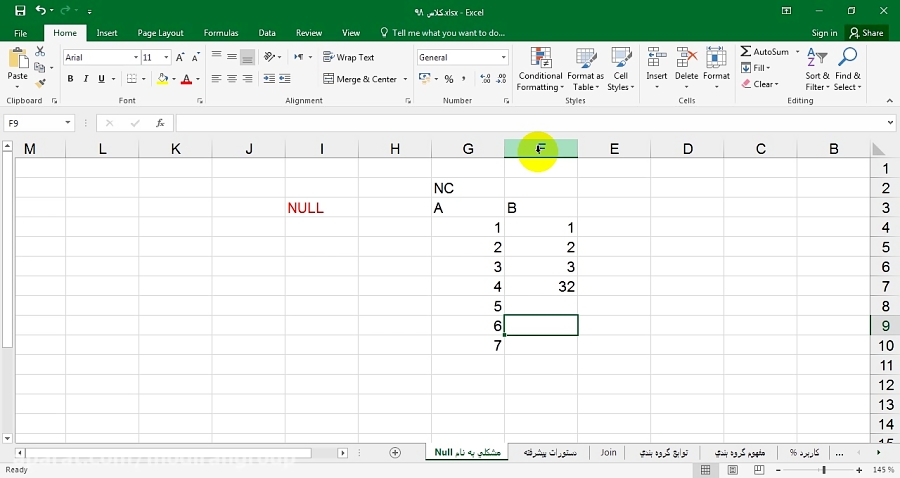This screenshot has height=478, width=900.
Task: Open Sort & Filter tool
Action: pyautogui.click(x=816, y=69)
